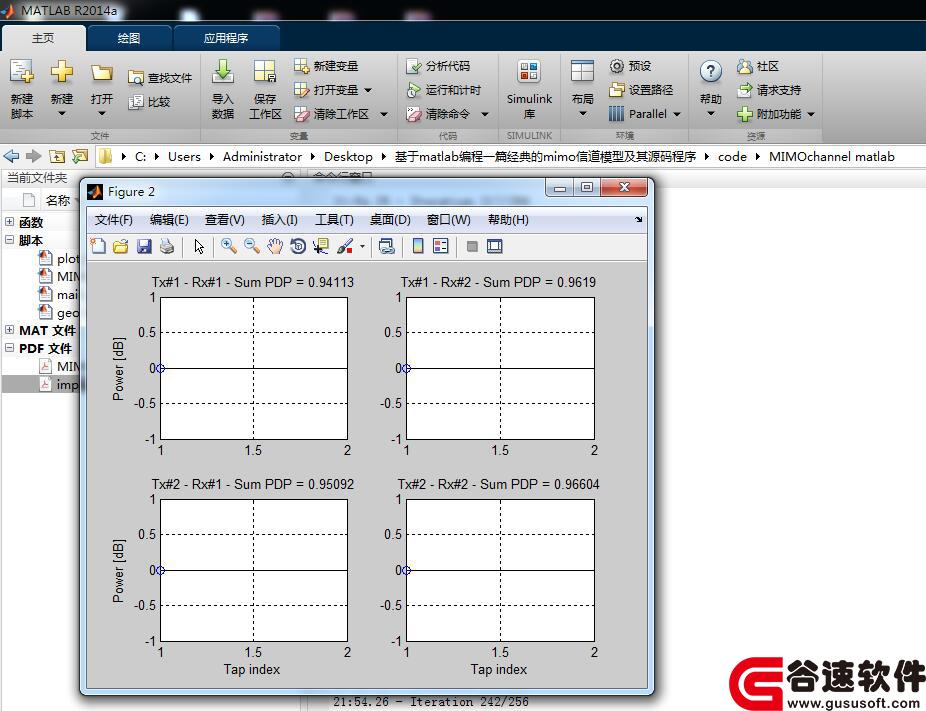
Task: Click Show Plot Tools and Dock icon
Action: coord(494,246)
